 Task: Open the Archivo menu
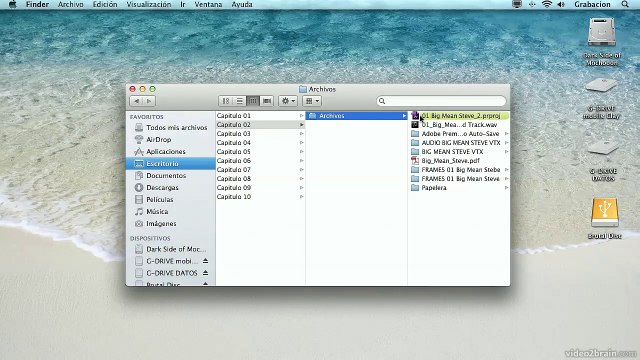(71, 4)
